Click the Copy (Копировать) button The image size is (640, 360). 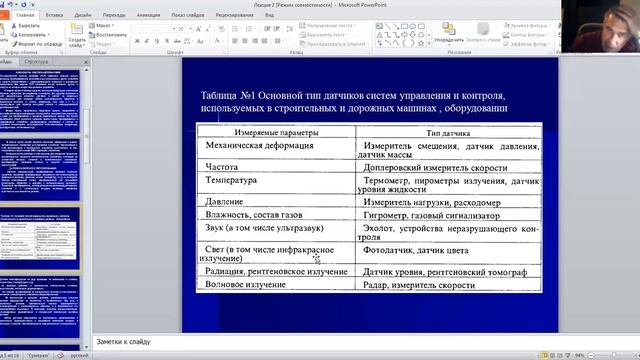[x=30, y=35]
